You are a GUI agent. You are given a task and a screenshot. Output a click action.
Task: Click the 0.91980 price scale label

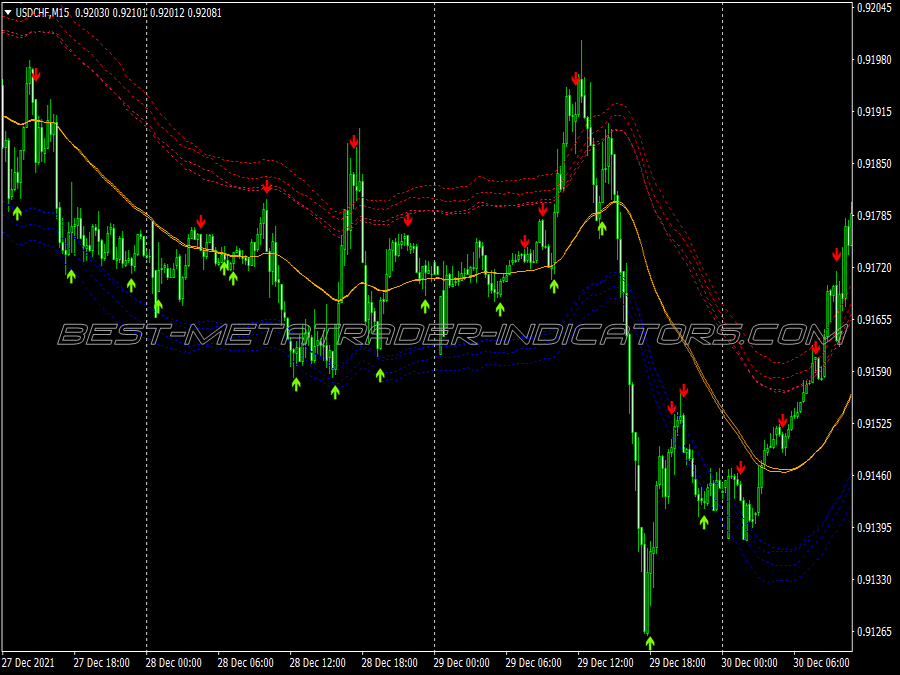[874, 60]
